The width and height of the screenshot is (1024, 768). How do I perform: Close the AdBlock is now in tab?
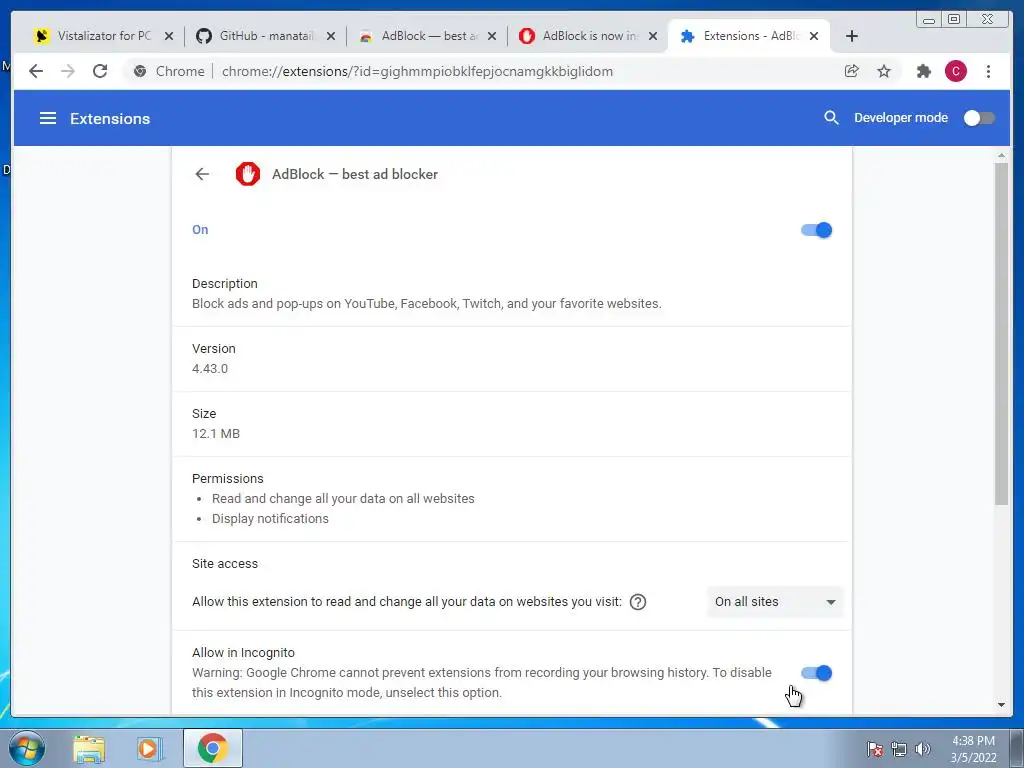pos(652,36)
